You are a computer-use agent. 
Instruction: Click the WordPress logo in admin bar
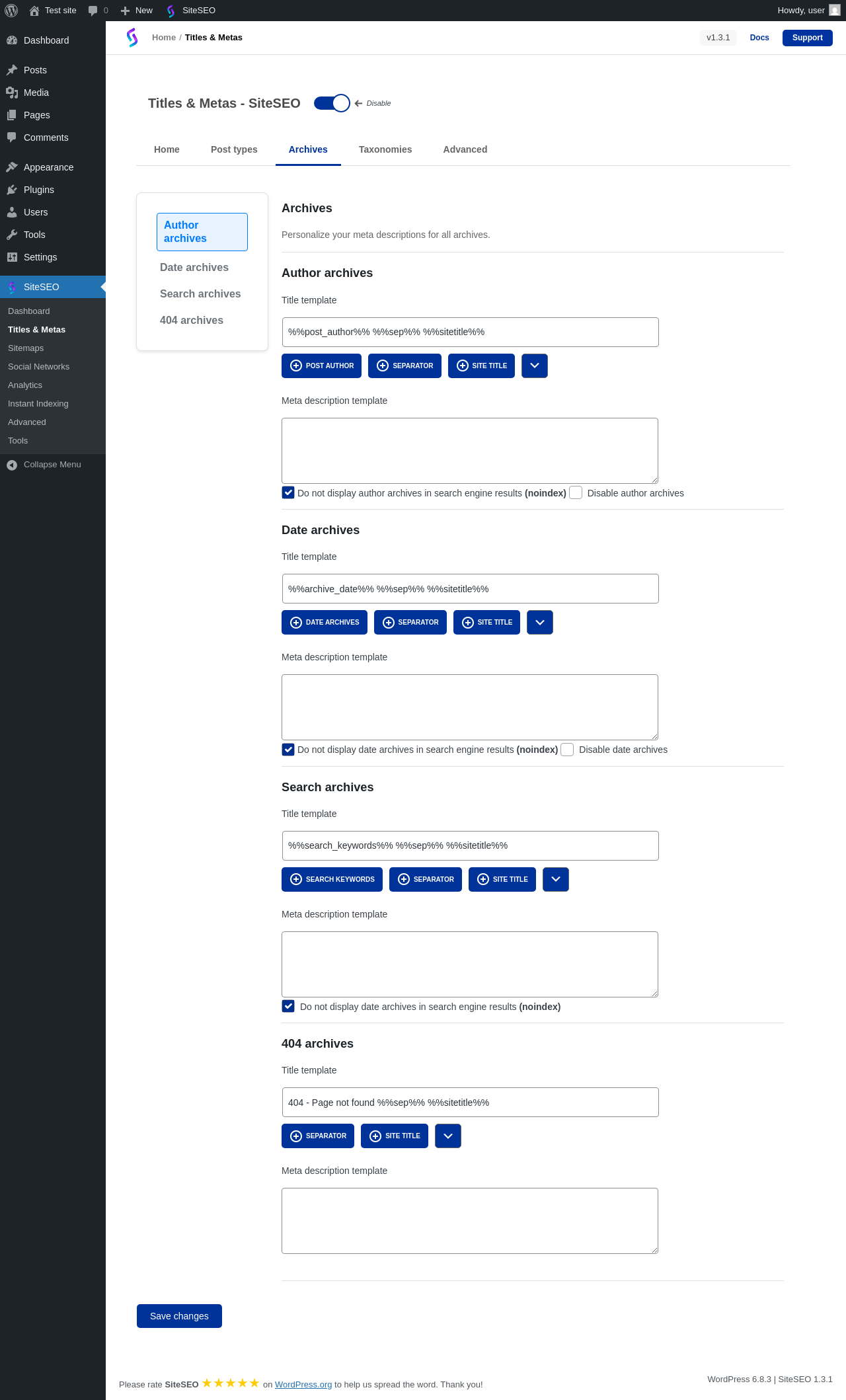[11, 11]
